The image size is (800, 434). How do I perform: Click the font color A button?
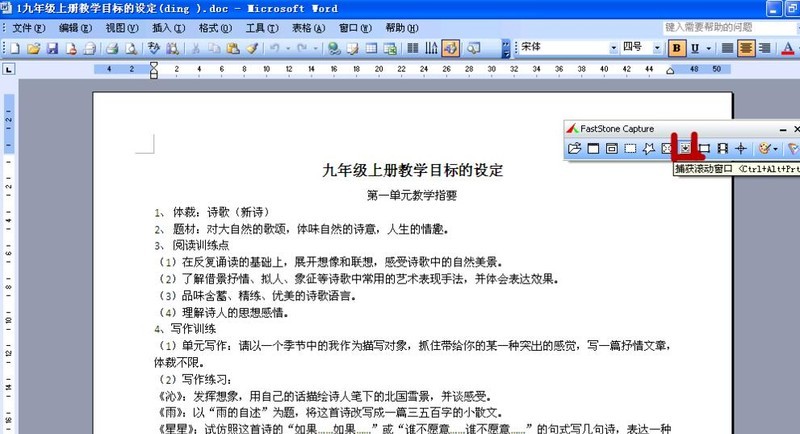click(787, 48)
